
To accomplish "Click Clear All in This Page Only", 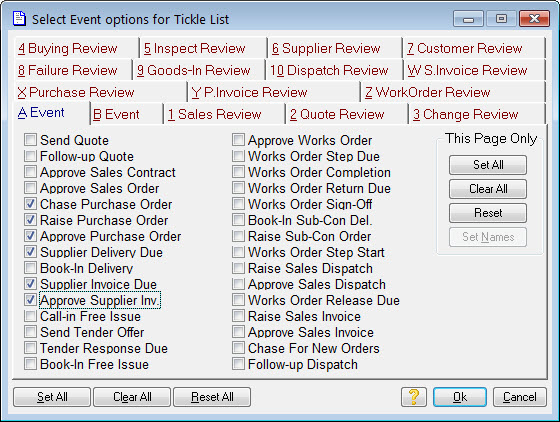I will coord(488,189).
